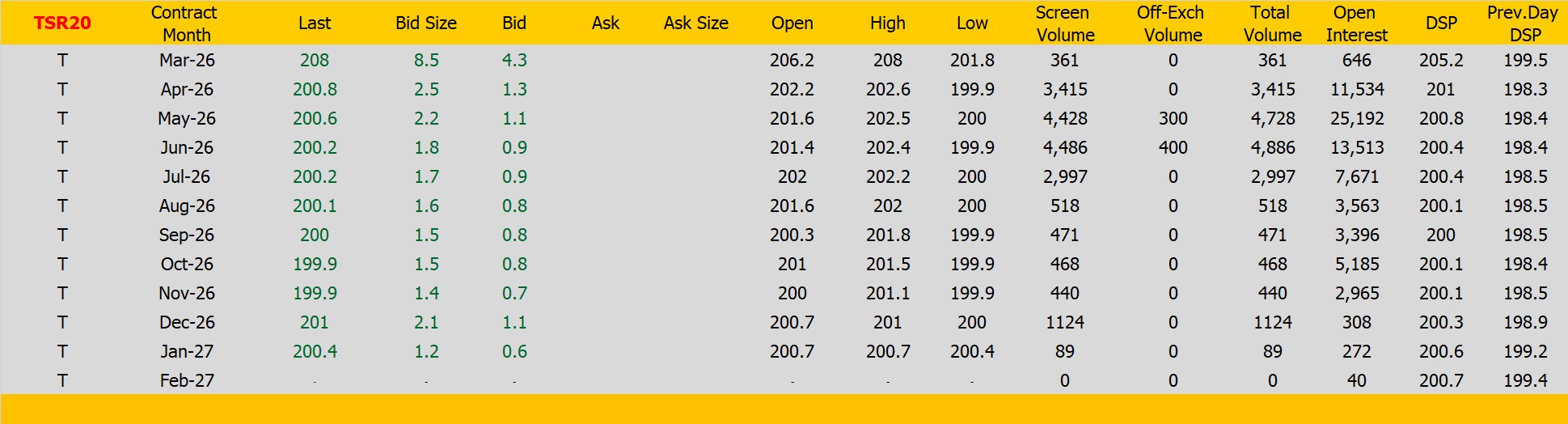Screen dimensions: 1568x424
Task: Click the Ask Size column header
Action: tap(695, 23)
